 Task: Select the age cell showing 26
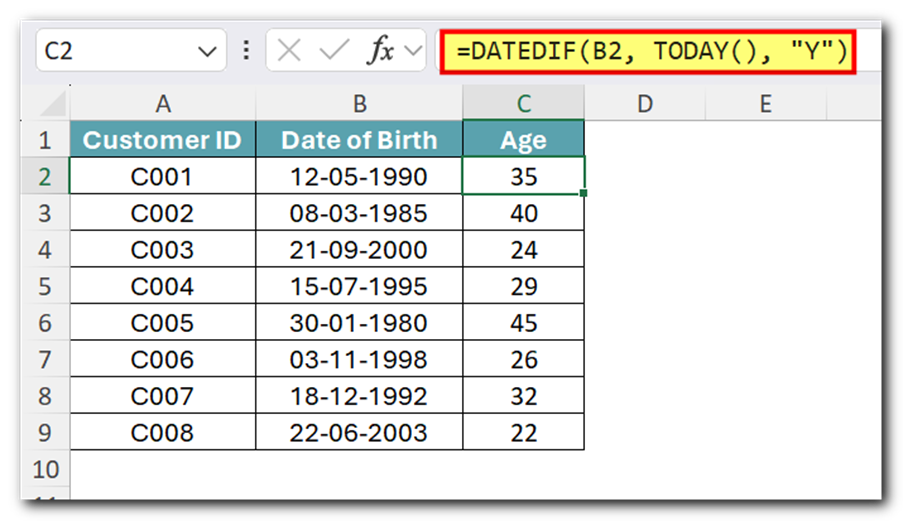[x=523, y=359]
